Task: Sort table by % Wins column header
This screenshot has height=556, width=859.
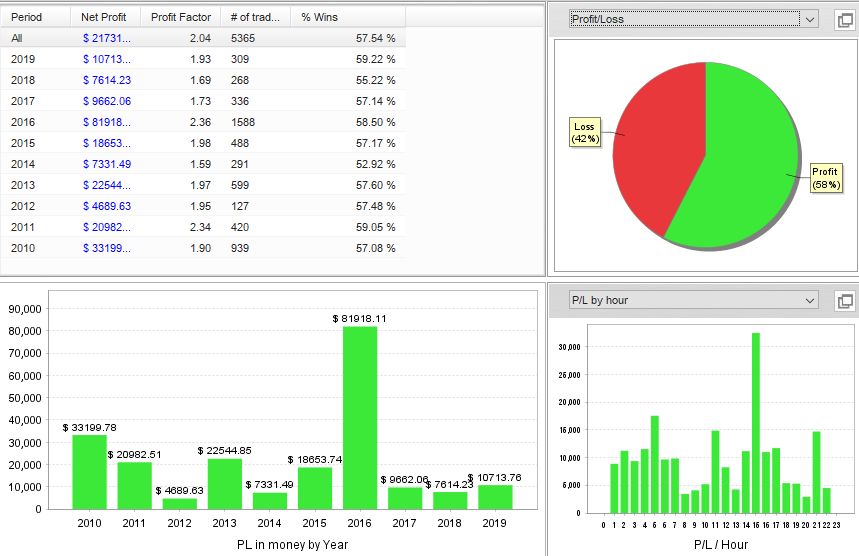Action: tap(348, 17)
